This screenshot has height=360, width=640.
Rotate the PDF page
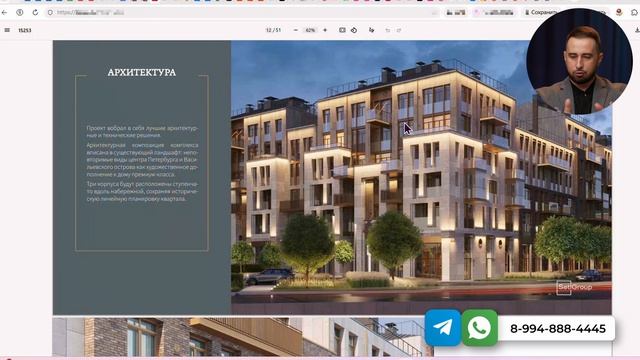354,30
